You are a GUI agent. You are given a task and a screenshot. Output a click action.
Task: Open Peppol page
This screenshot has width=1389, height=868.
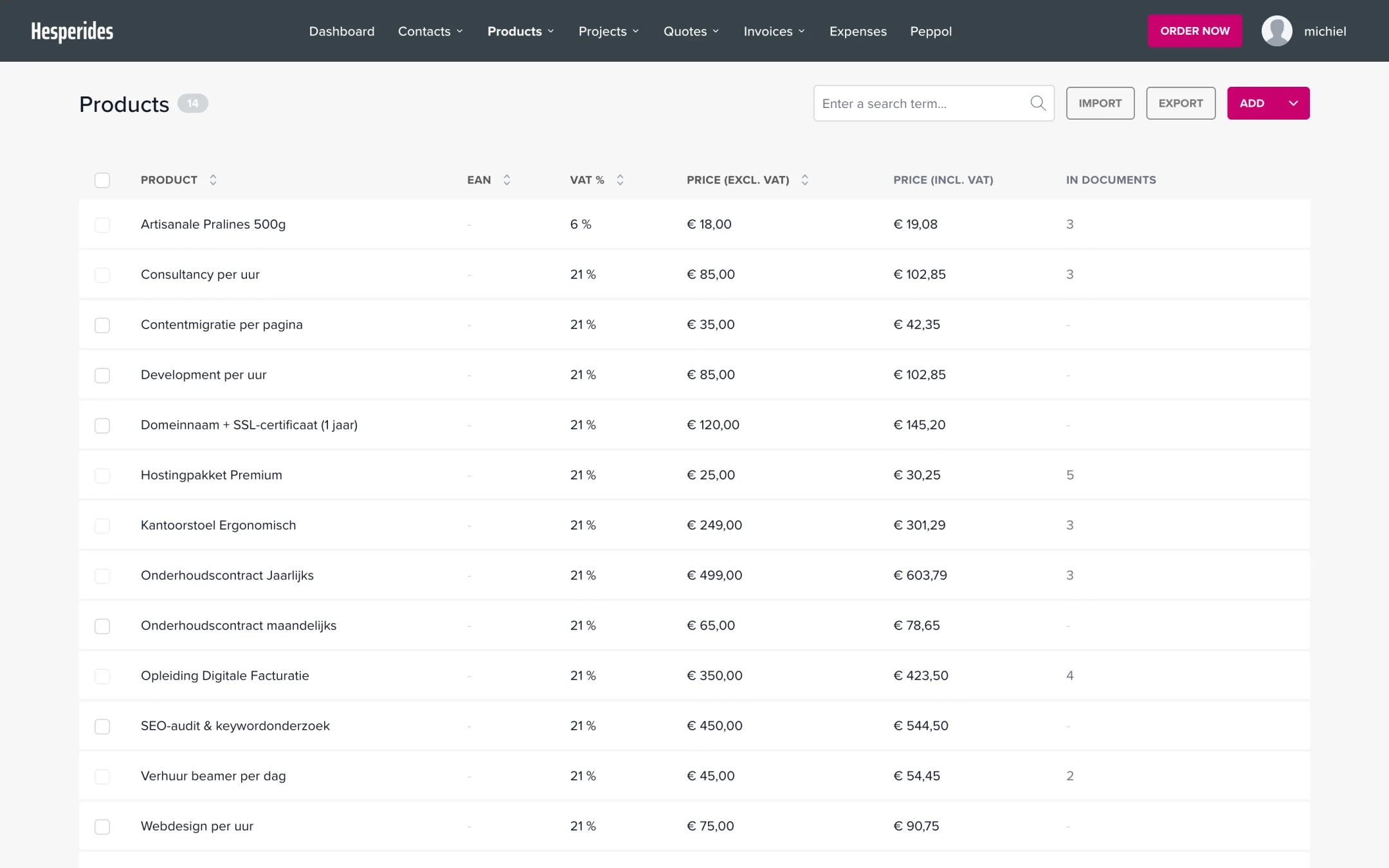tap(931, 31)
